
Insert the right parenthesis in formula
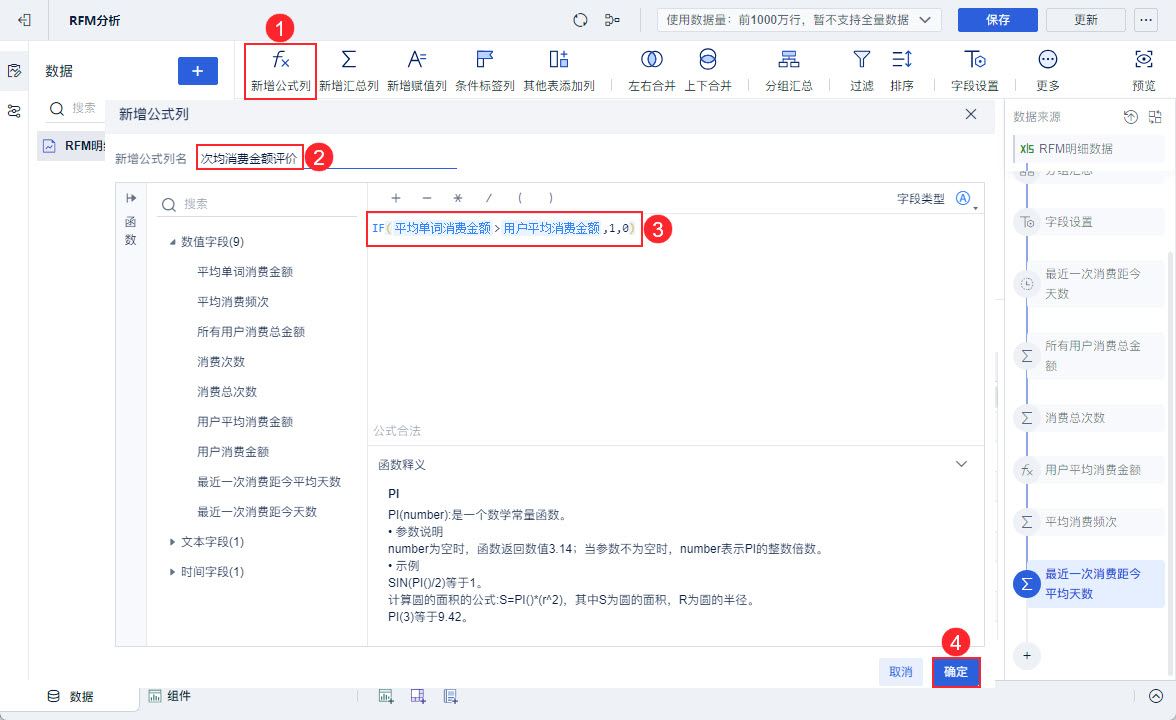pyautogui.click(x=550, y=198)
